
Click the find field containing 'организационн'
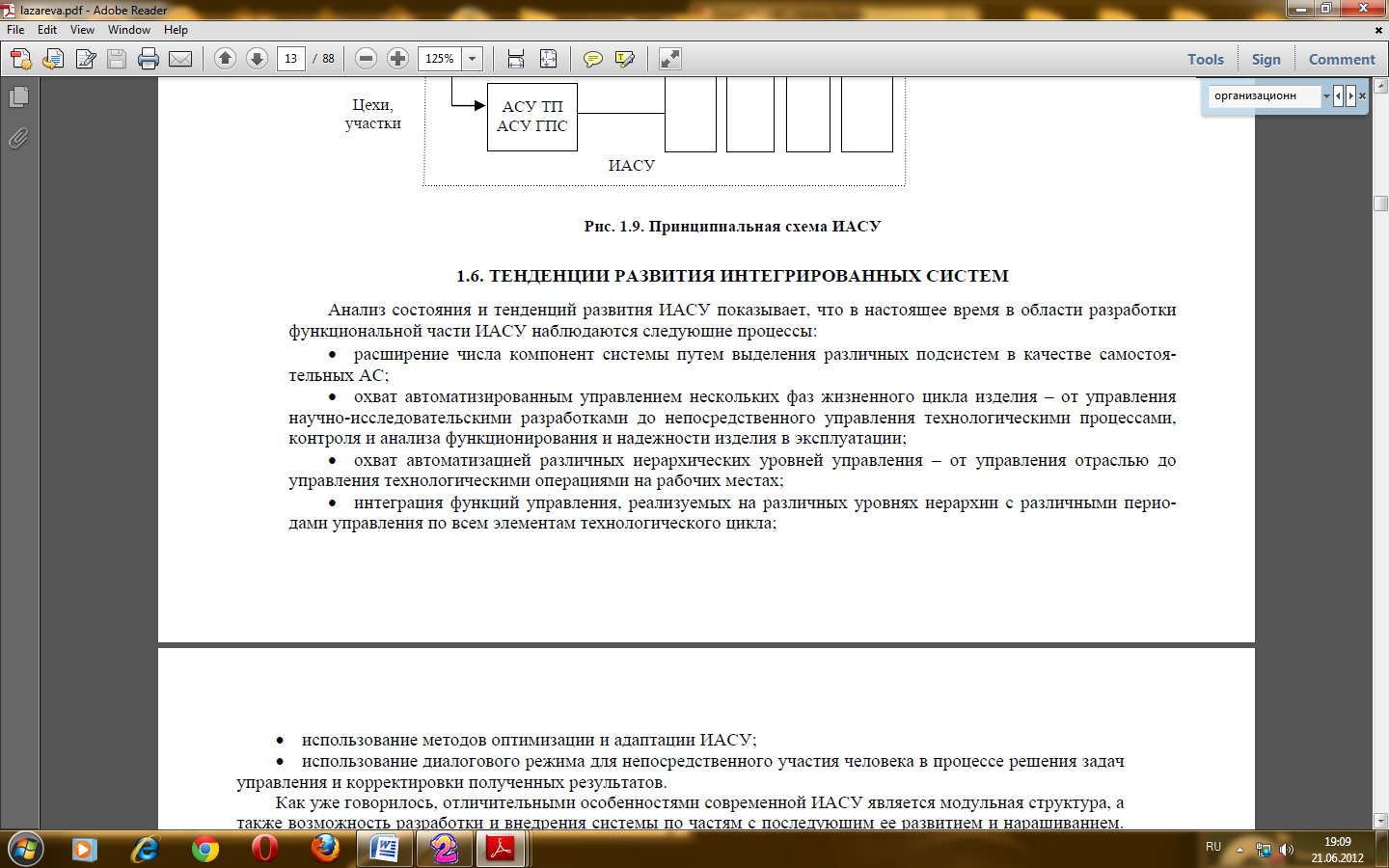pyautogui.click(x=1265, y=95)
